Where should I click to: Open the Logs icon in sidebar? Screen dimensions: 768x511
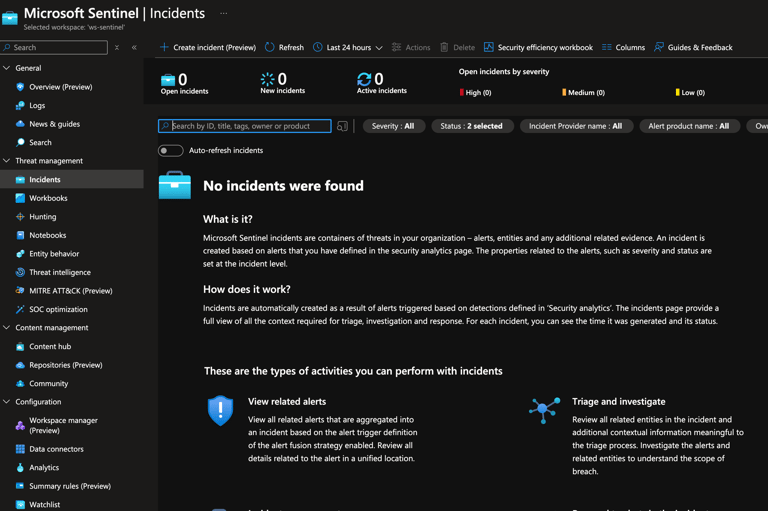[20, 105]
